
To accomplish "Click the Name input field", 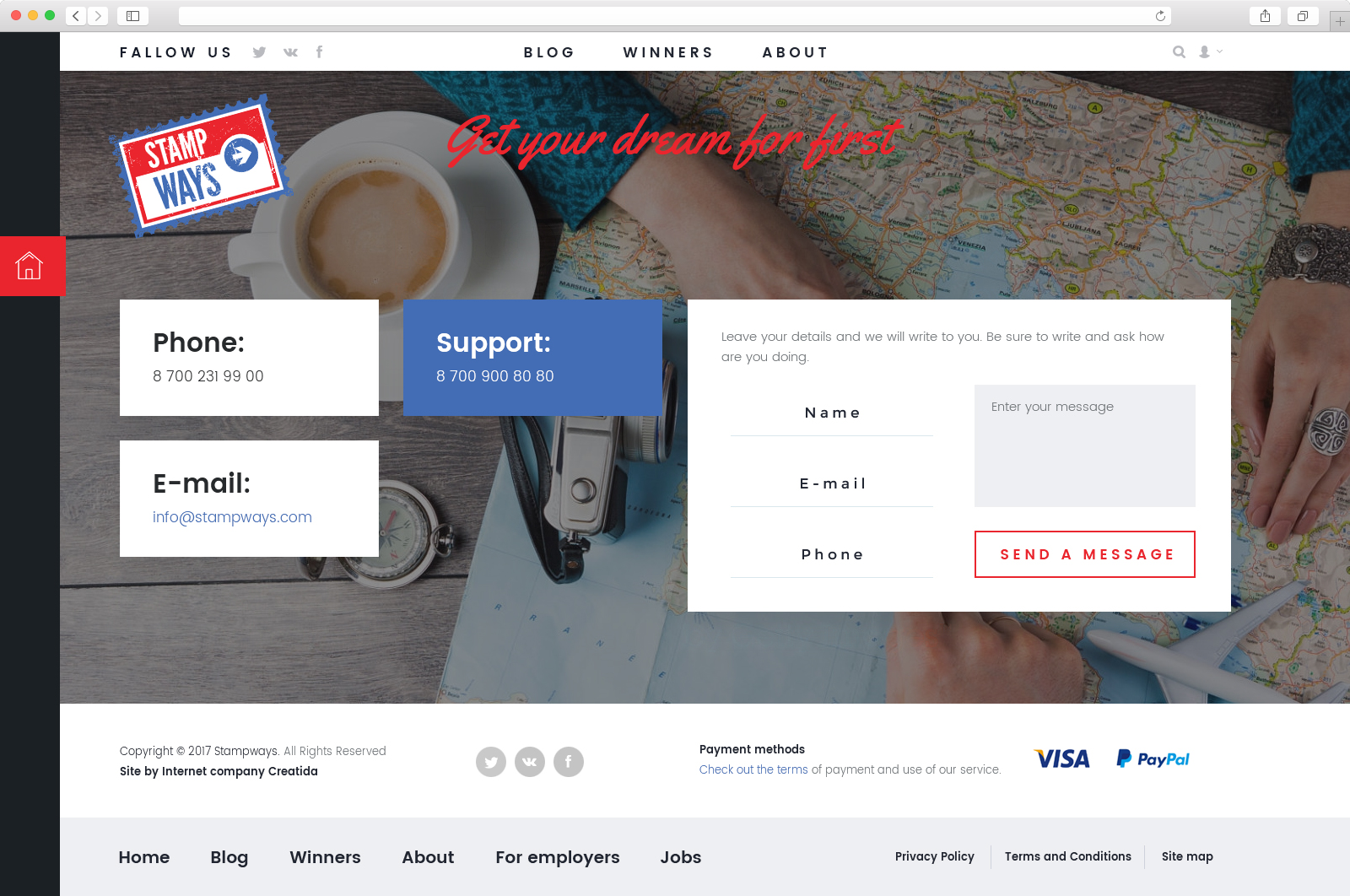I will (832, 413).
